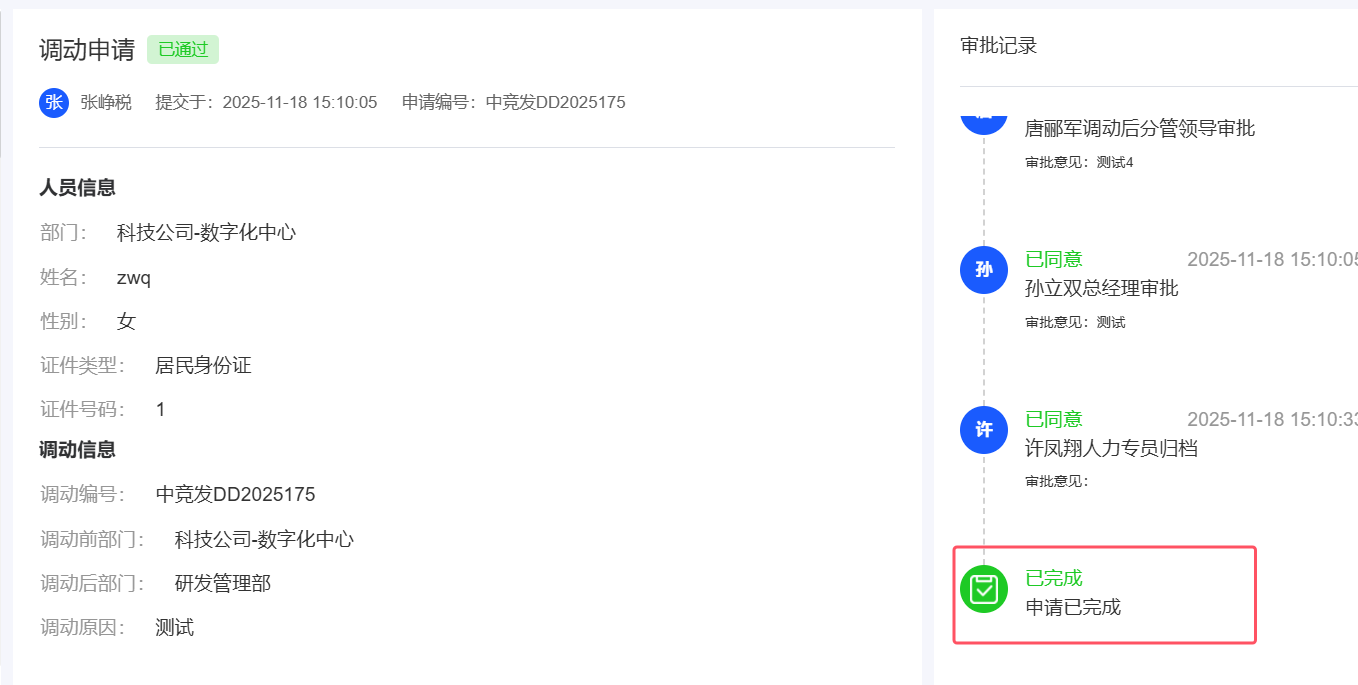Click the 调动信息 section header

pyautogui.click(x=77, y=449)
